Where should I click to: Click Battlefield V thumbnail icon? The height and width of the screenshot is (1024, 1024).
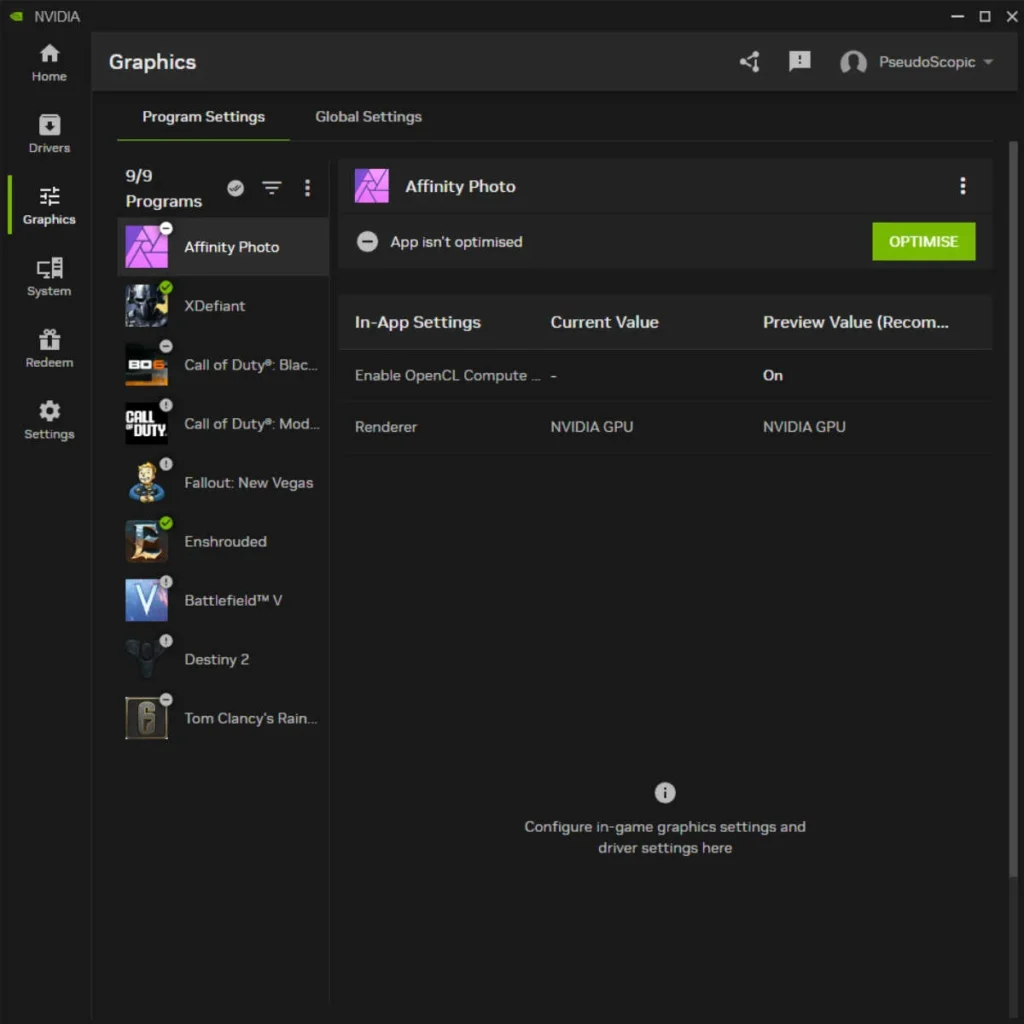point(146,600)
